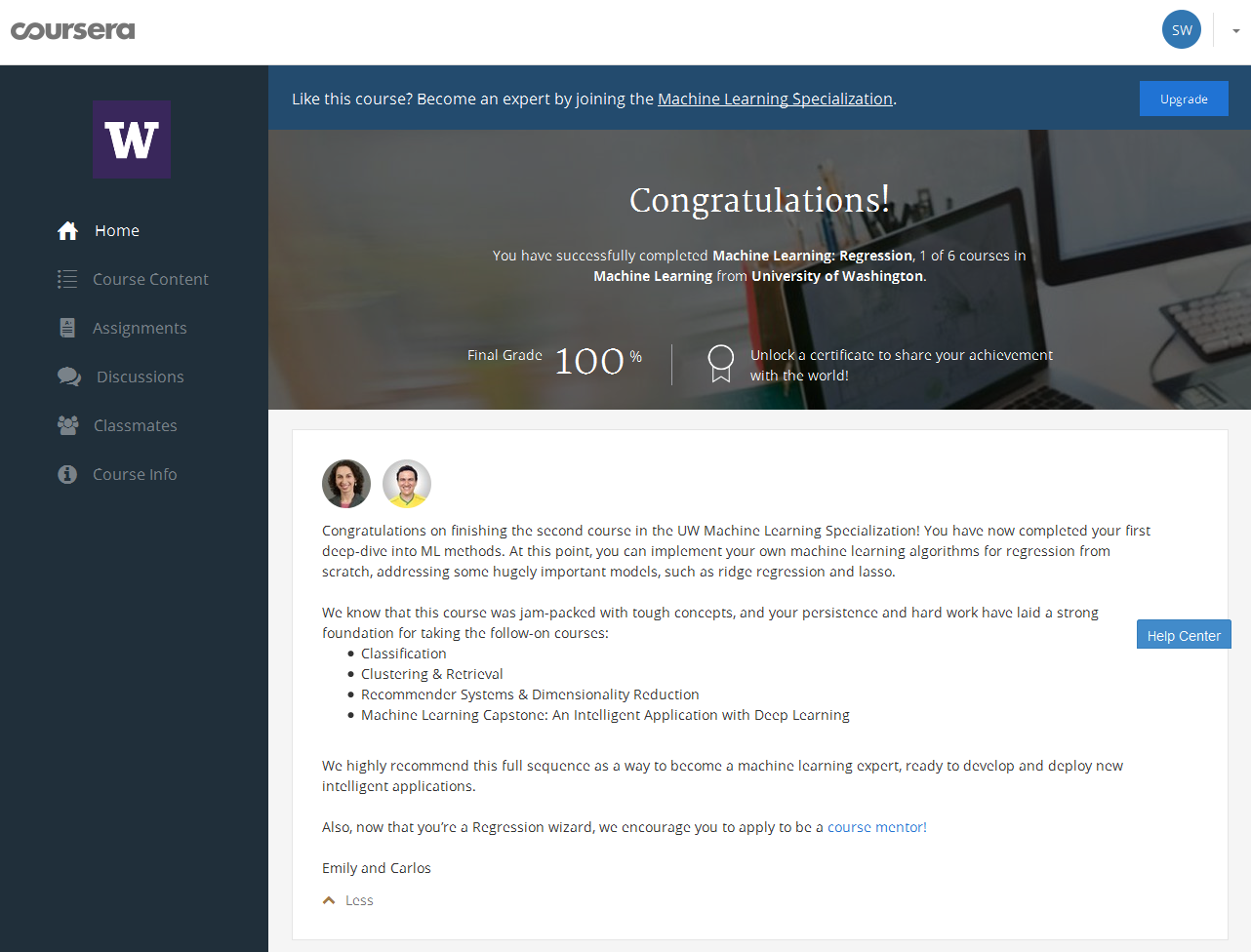Click the Emily and Carlos signature
The width and height of the screenshot is (1251, 952).
(x=377, y=868)
